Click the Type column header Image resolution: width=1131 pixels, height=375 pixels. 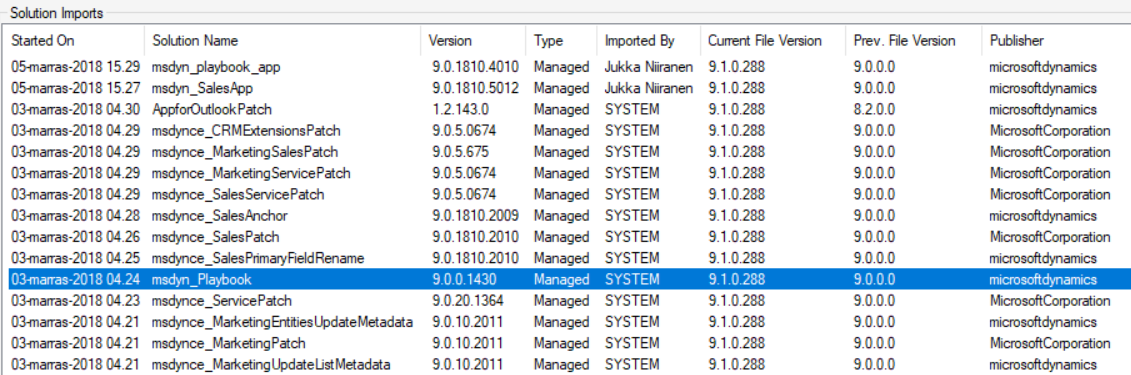[561, 41]
